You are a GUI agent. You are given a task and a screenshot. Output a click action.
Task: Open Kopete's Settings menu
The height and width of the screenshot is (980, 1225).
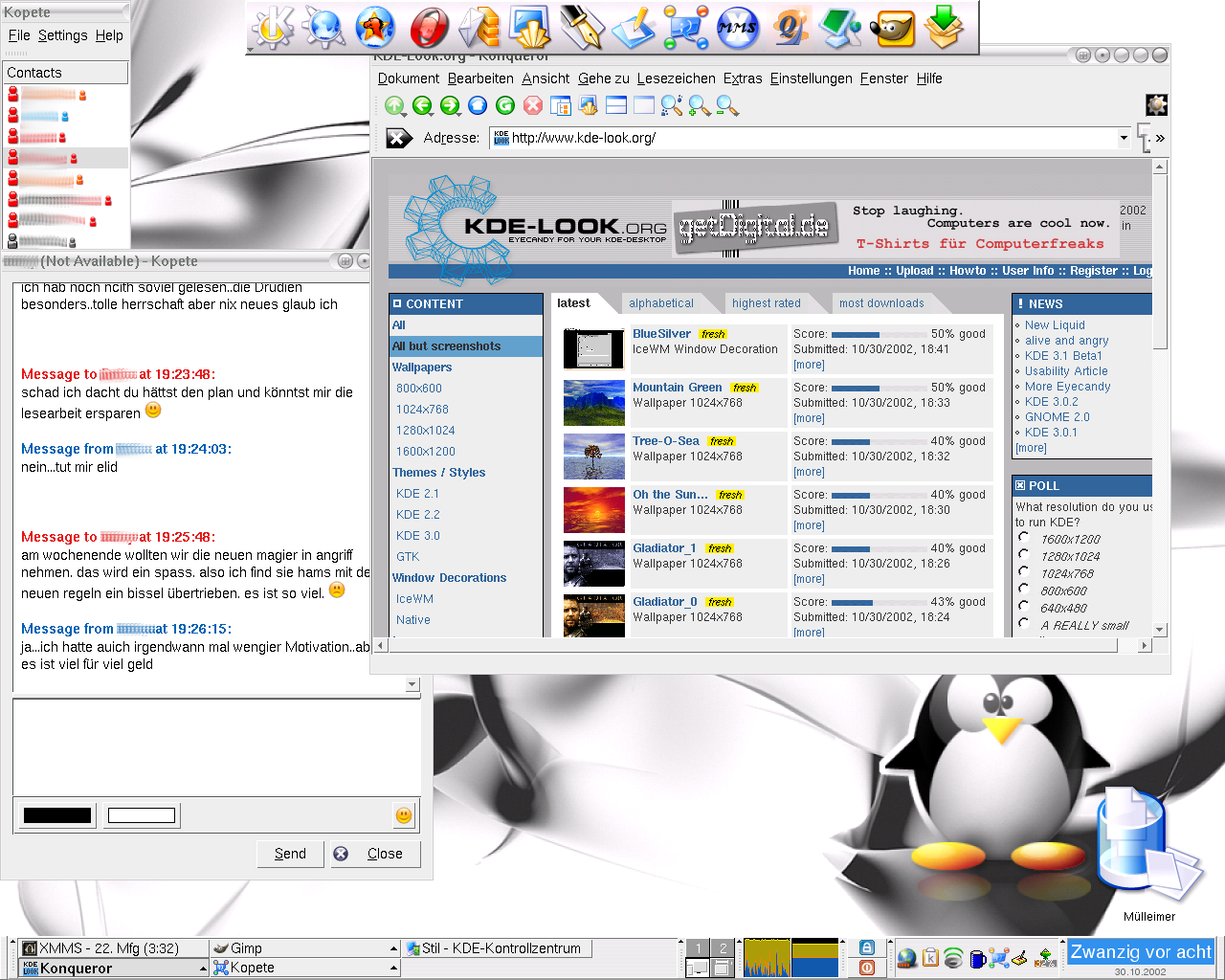pos(63,35)
